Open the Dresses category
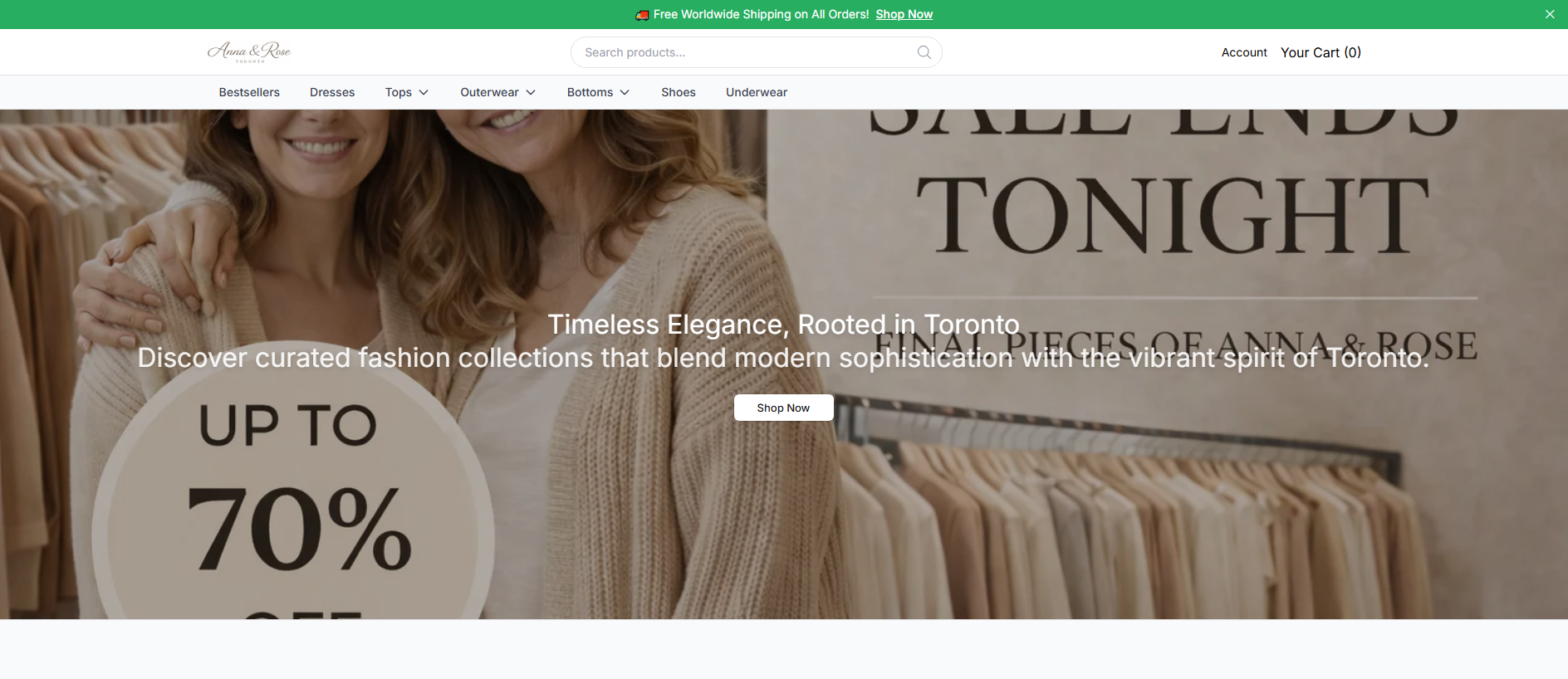1568x679 pixels. point(332,92)
